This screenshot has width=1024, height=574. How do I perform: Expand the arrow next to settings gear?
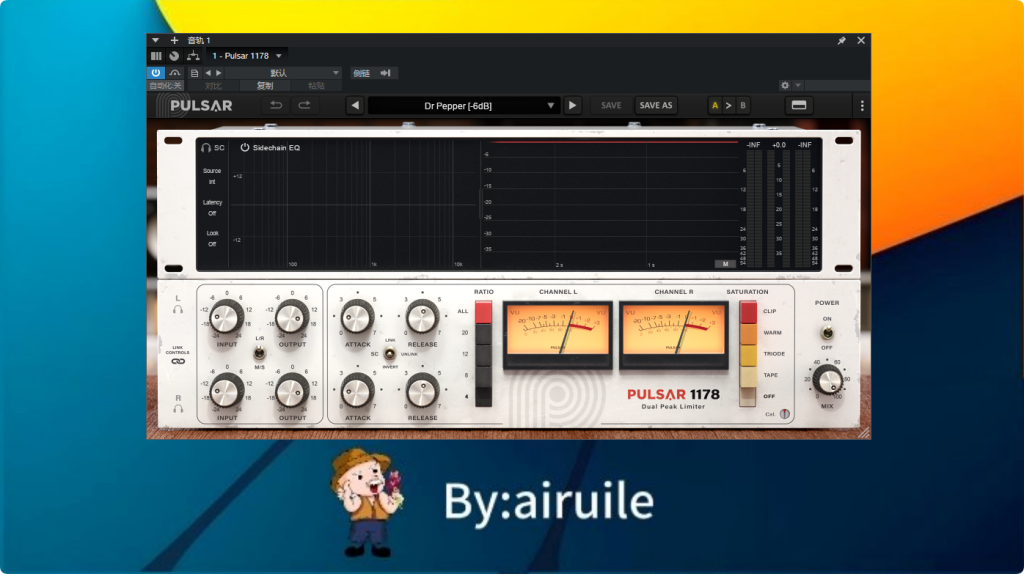click(798, 86)
